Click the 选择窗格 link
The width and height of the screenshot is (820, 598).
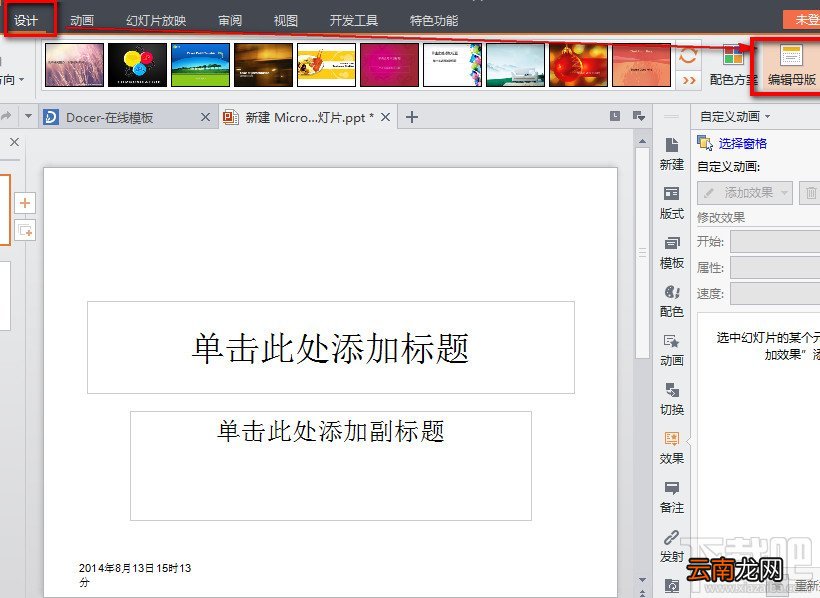[743, 143]
